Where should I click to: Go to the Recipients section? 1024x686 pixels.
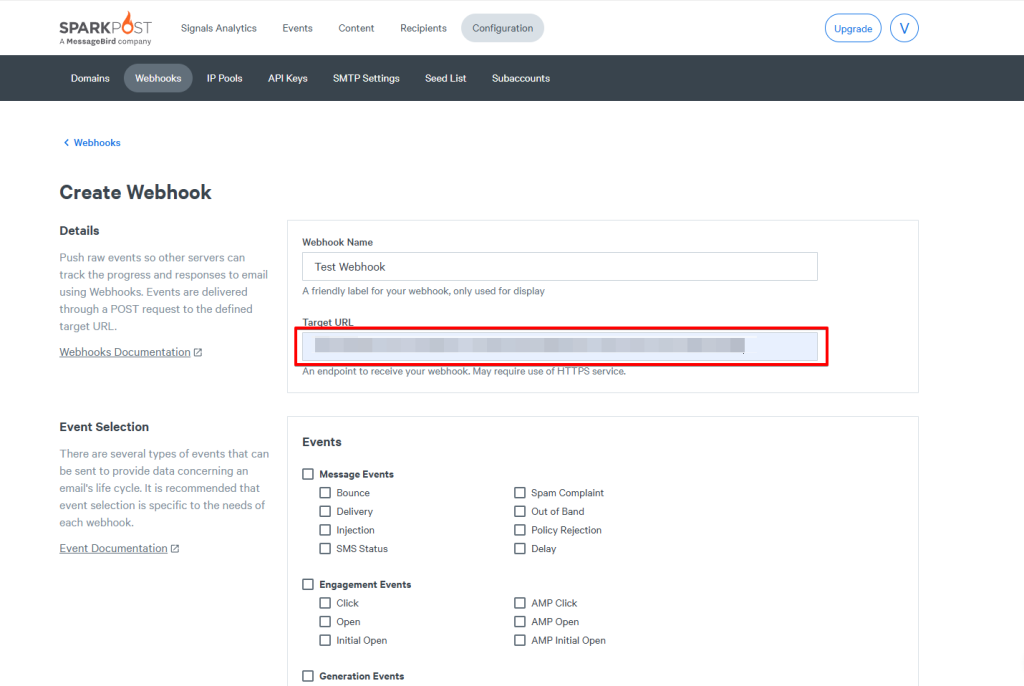(x=423, y=28)
